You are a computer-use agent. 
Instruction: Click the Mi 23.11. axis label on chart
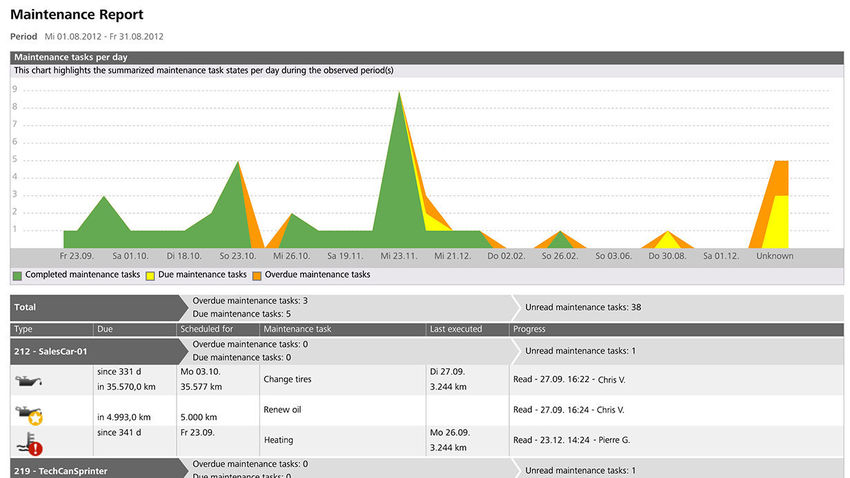click(399, 256)
